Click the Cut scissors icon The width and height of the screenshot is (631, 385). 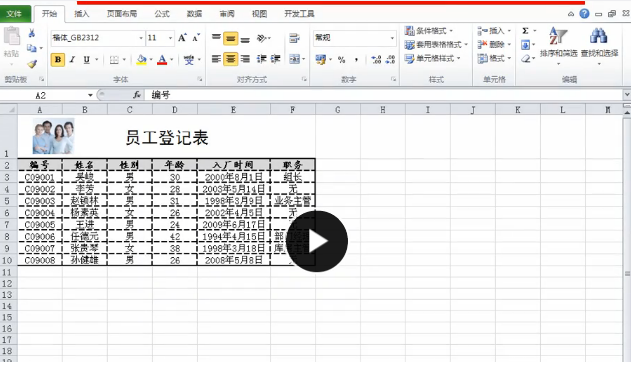(x=32, y=33)
